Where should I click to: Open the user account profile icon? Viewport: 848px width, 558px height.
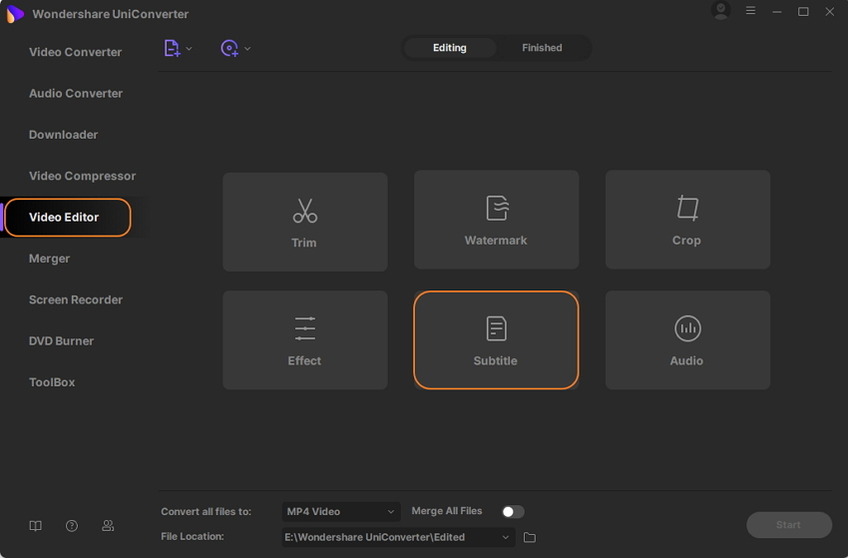(x=720, y=11)
